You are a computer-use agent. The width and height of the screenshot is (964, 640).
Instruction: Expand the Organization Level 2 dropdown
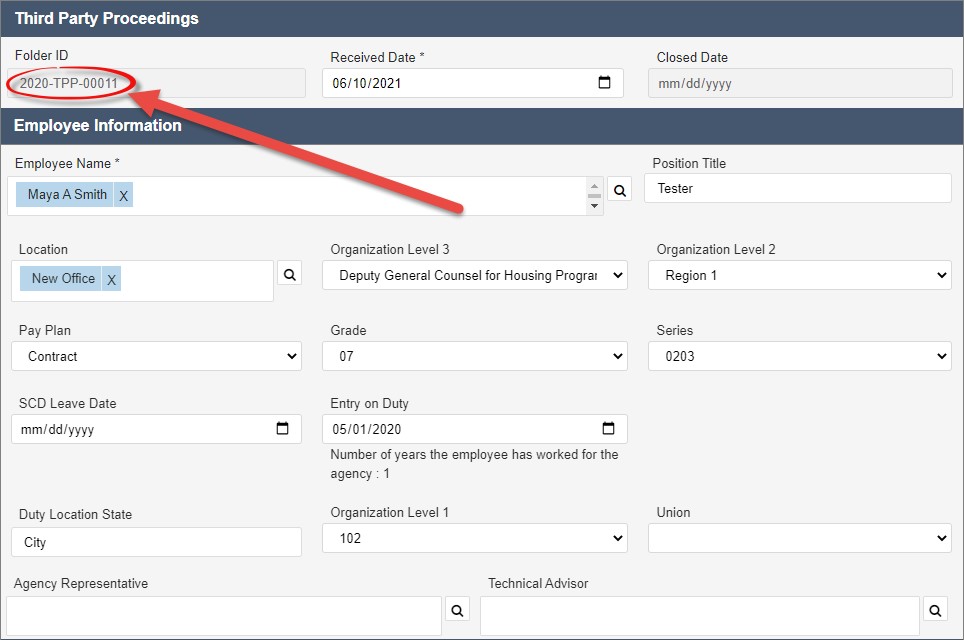(800, 275)
